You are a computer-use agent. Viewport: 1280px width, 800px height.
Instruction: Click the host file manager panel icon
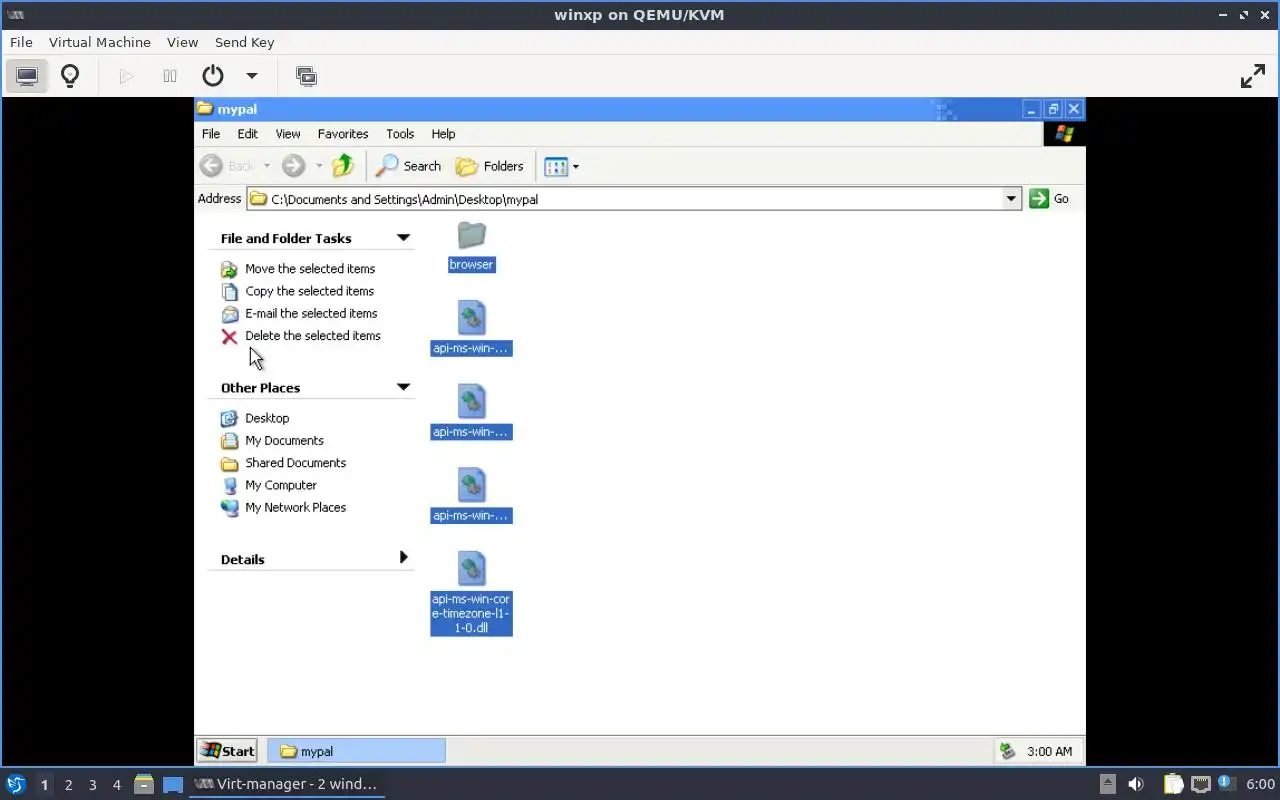143,784
